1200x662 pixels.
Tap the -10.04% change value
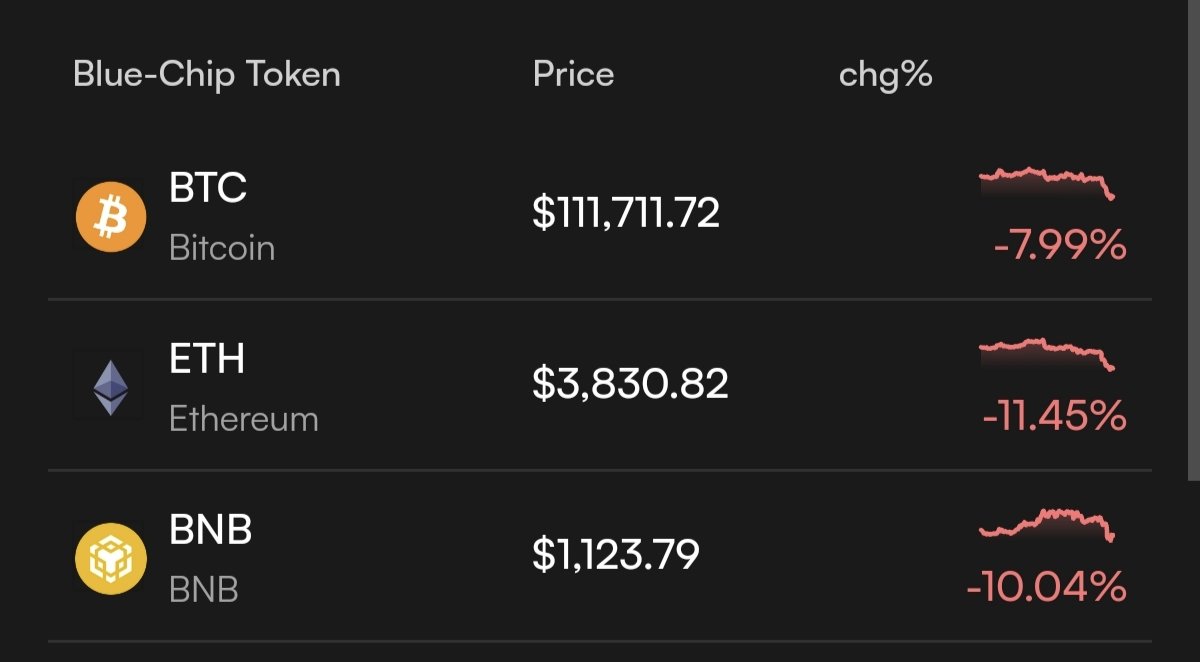[x=1047, y=587]
